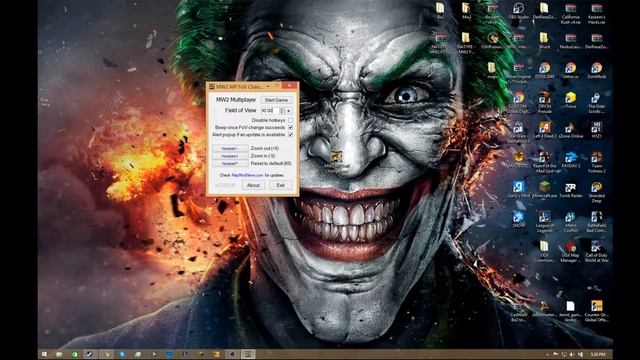The width and height of the screenshot is (640, 360).
Task: Open the Windows Start button
Action: click(x=44, y=354)
